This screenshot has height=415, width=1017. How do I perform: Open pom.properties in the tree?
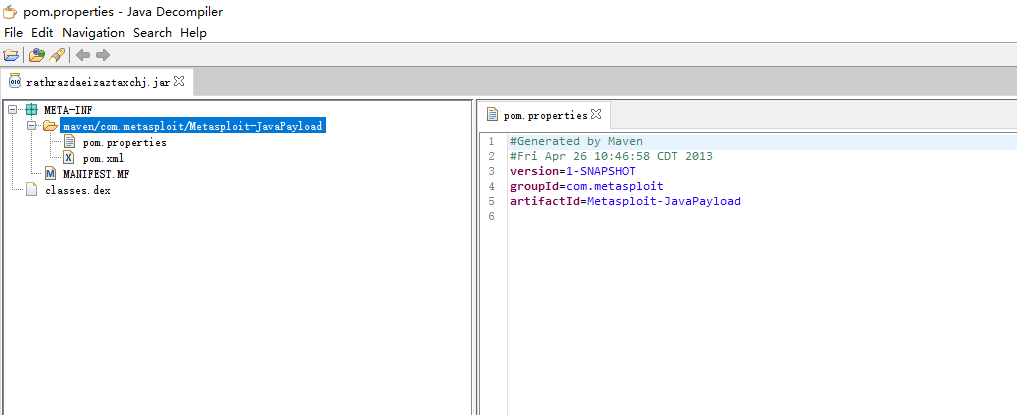point(125,142)
